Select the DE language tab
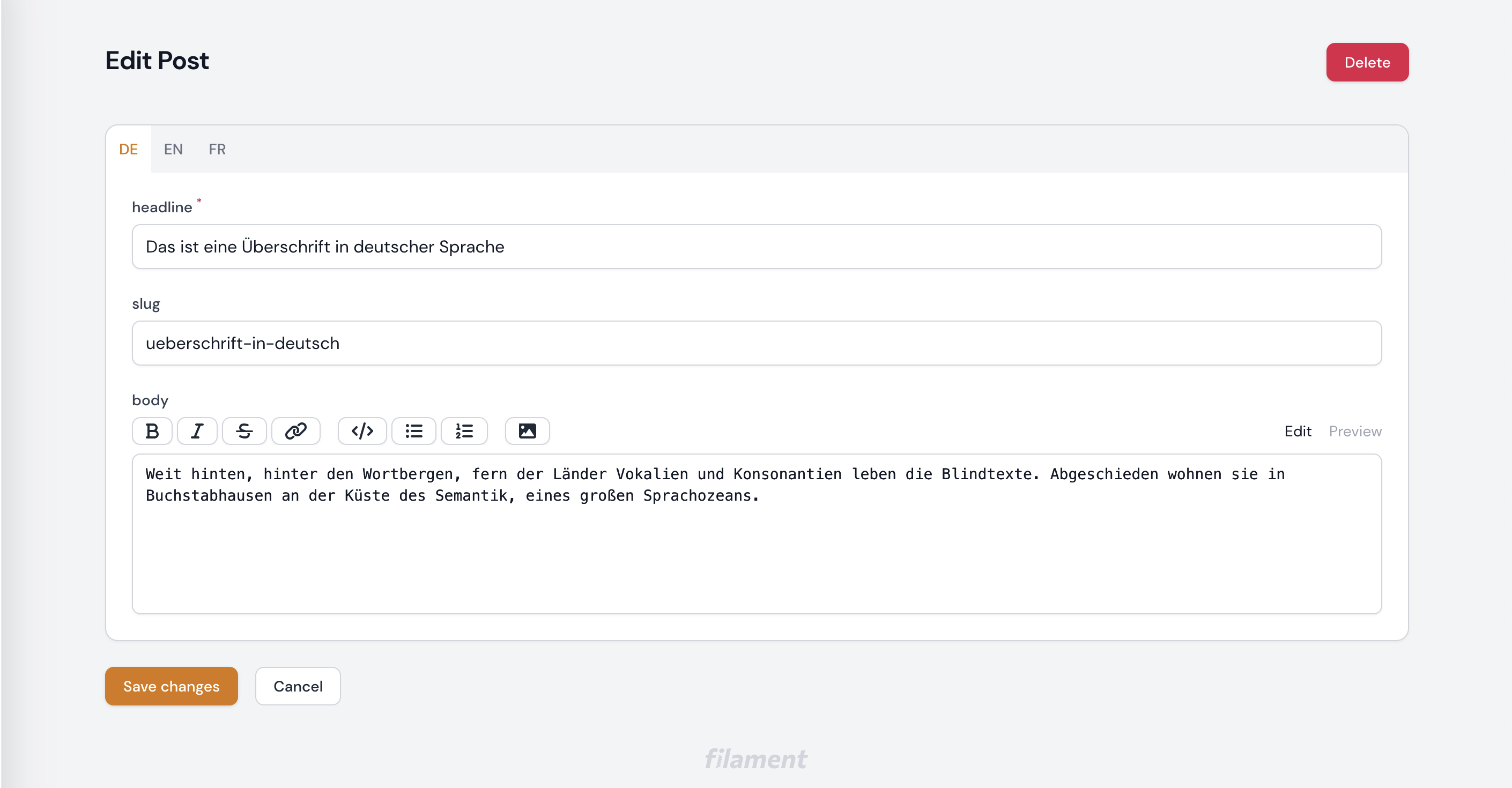Image resolution: width=1512 pixels, height=788 pixels. 129,149
